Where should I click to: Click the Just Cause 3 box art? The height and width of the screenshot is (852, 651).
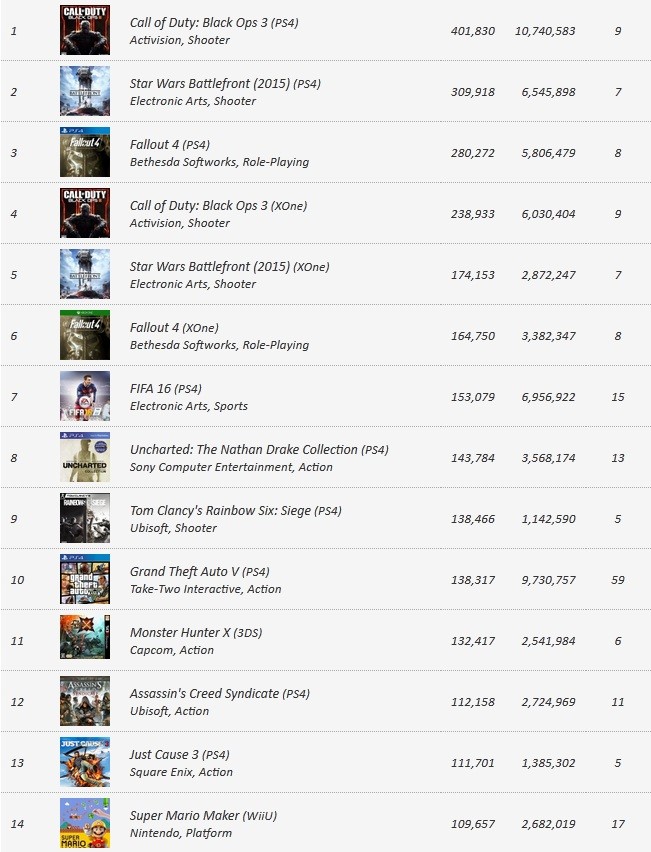[x=85, y=762]
